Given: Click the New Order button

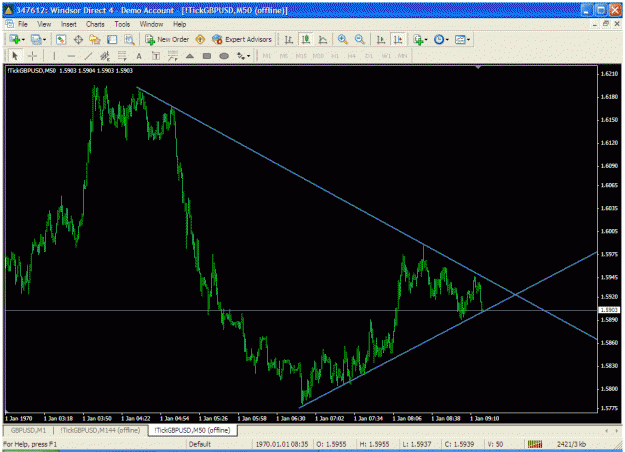Looking at the screenshot, I should pos(167,39).
